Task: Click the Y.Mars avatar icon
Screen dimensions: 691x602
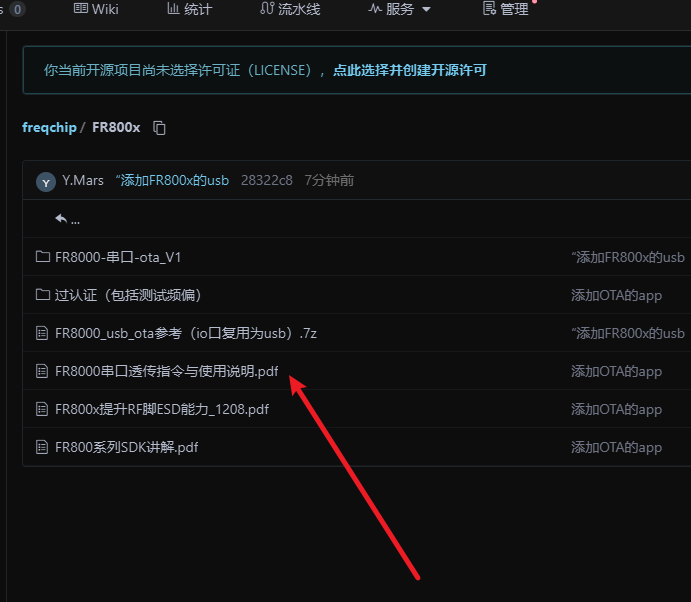Action: [x=45, y=181]
